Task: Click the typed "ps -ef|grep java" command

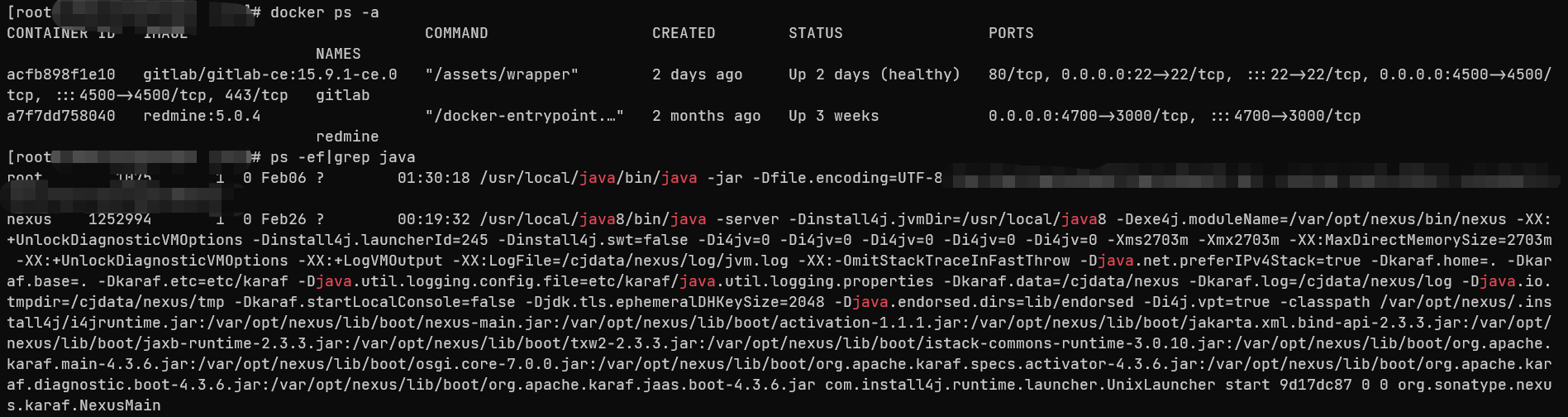Action: pos(342,157)
